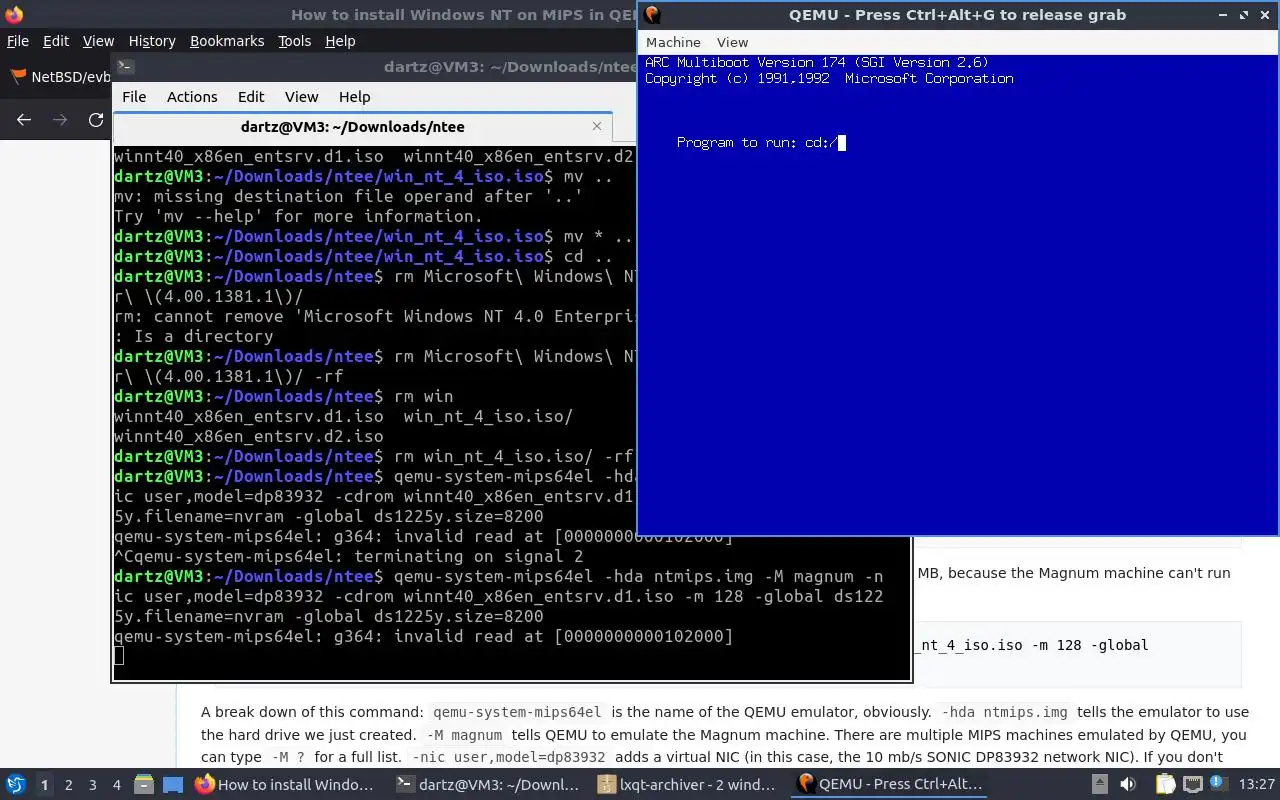Open the View menu in the terminal window
1280x800 pixels.
(x=301, y=97)
